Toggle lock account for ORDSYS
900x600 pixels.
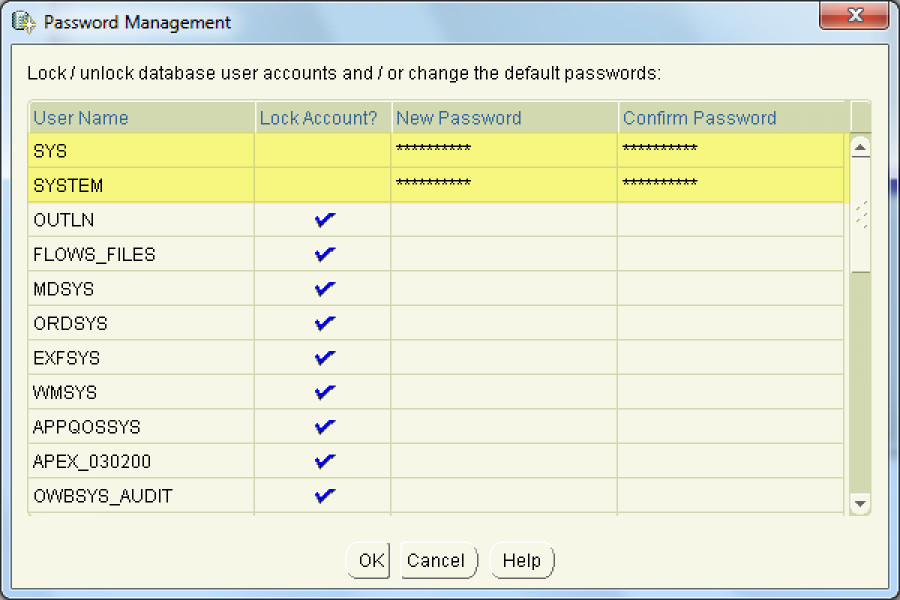324,324
